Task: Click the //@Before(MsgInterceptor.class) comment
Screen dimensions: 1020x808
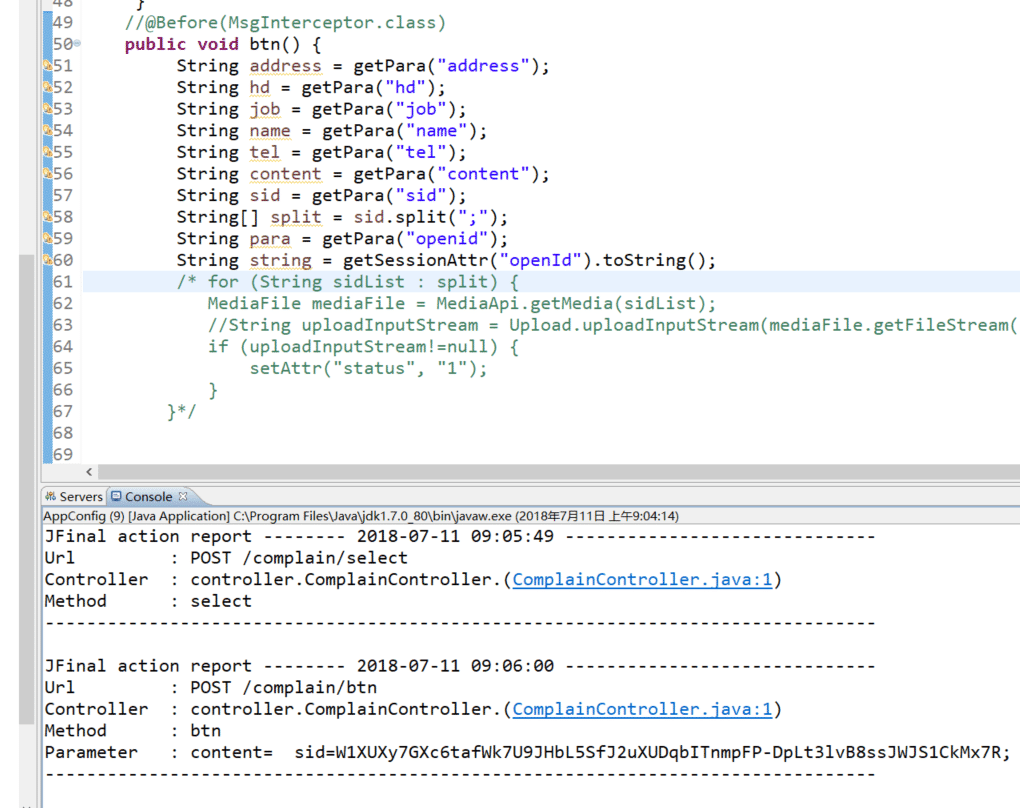Action: click(286, 23)
